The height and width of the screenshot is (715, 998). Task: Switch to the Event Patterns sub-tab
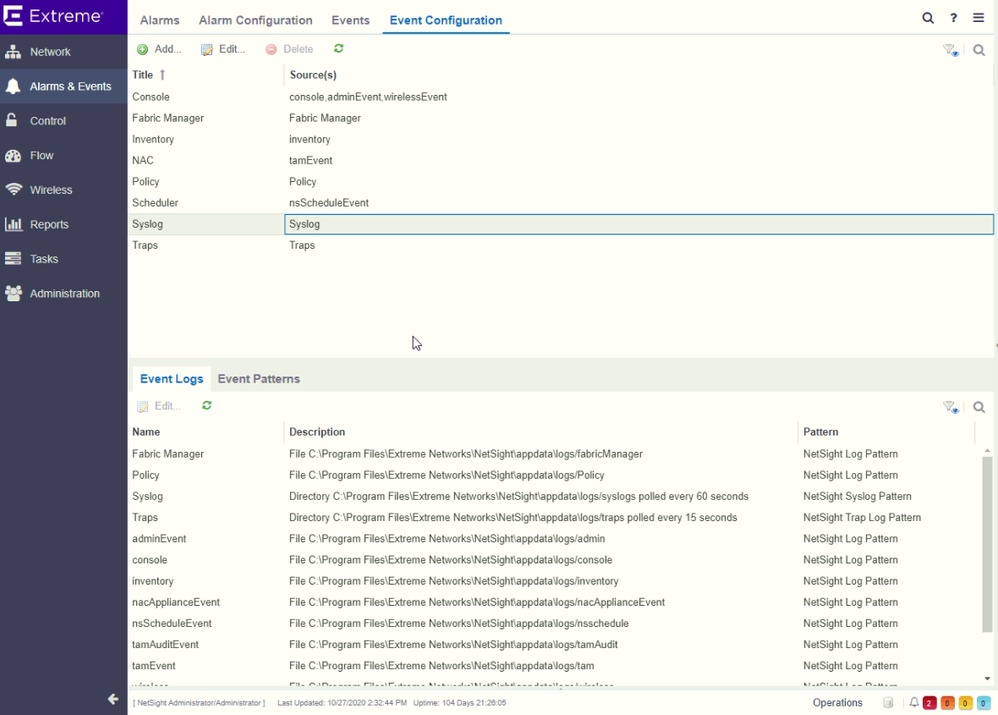click(258, 379)
